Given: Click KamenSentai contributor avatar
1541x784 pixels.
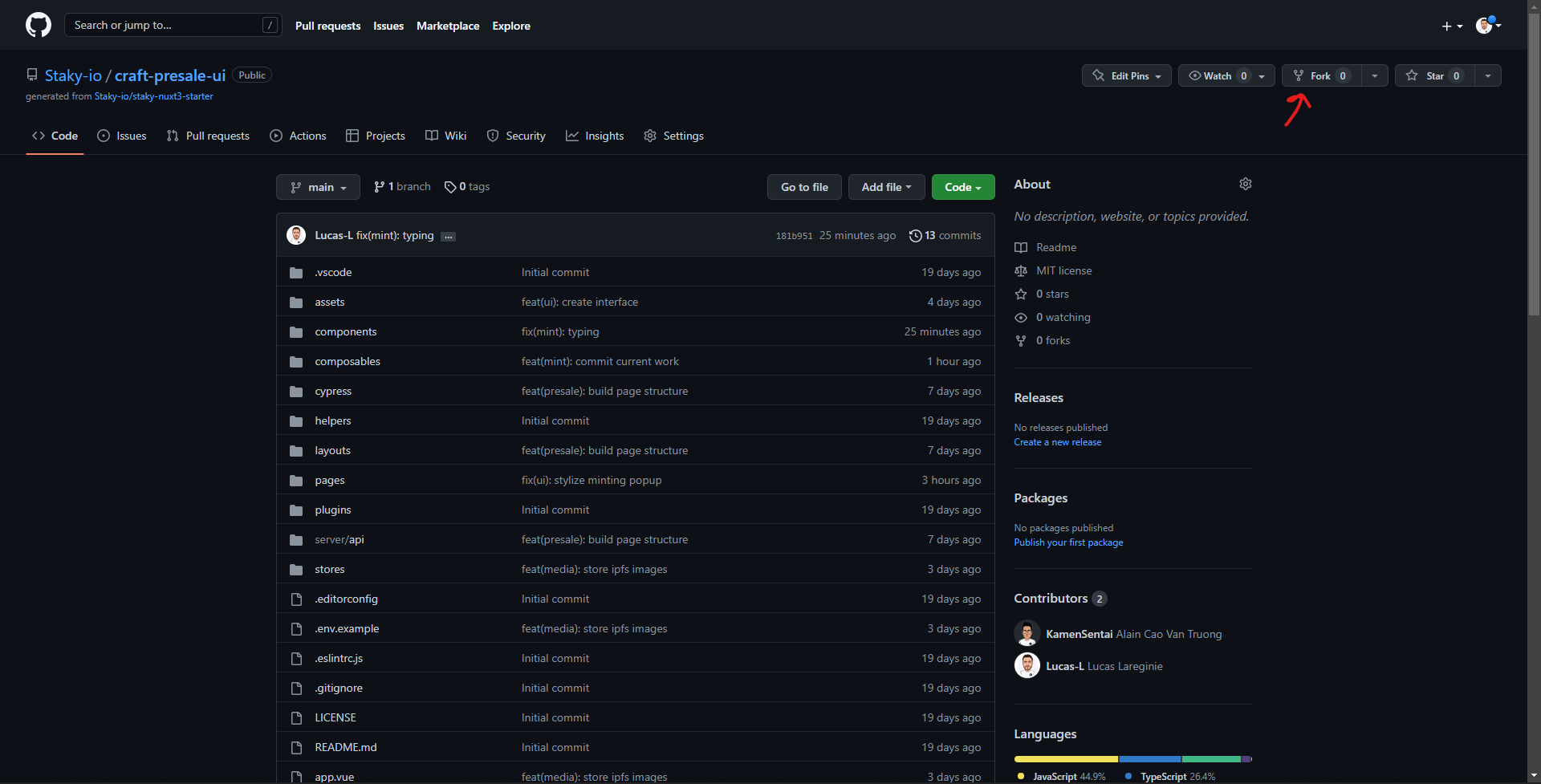Looking at the screenshot, I should pos(1027,633).
